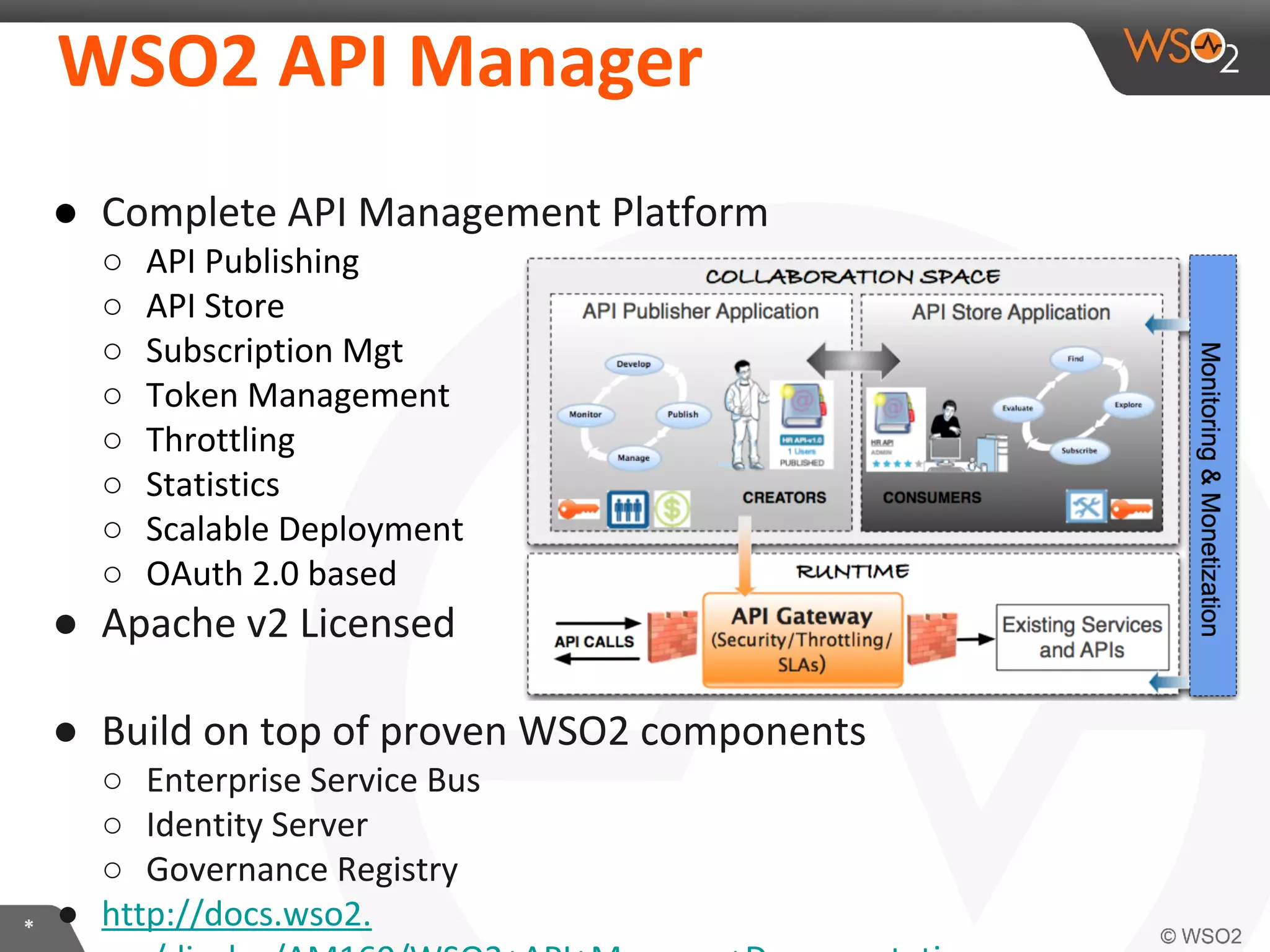This screenshot has width=1270, height=952.
Task: Click the WSO2 logo in the top corner
Action: click(x=1182, y=50)
